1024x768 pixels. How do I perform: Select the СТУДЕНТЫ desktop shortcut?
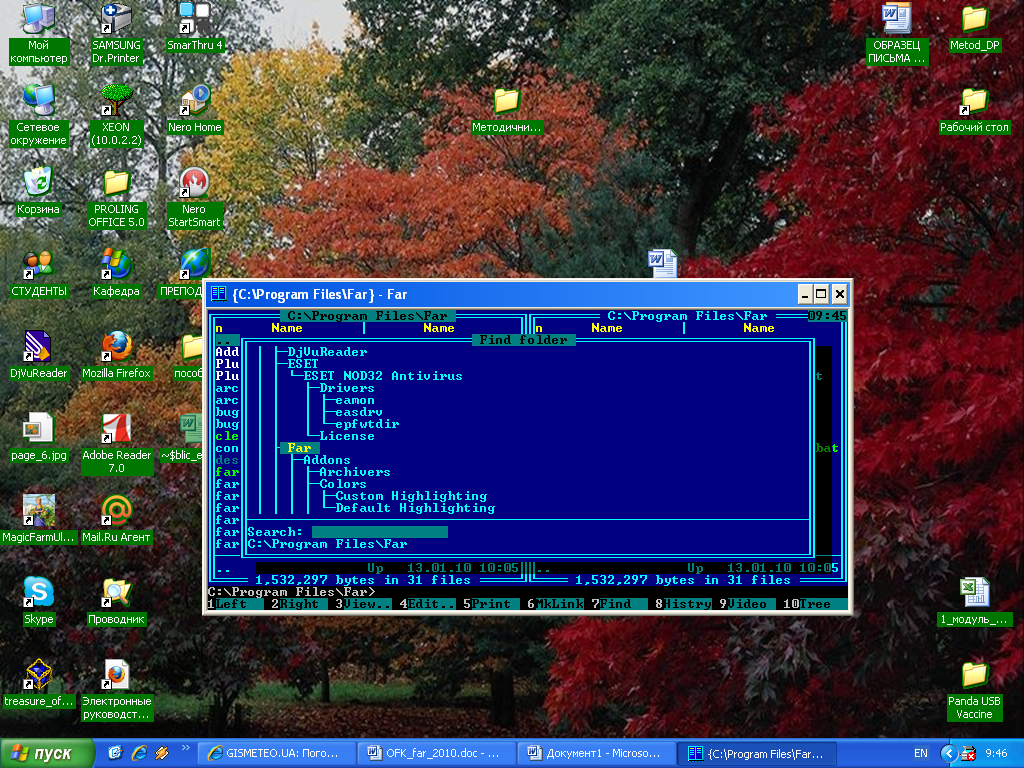pos(39,274)
